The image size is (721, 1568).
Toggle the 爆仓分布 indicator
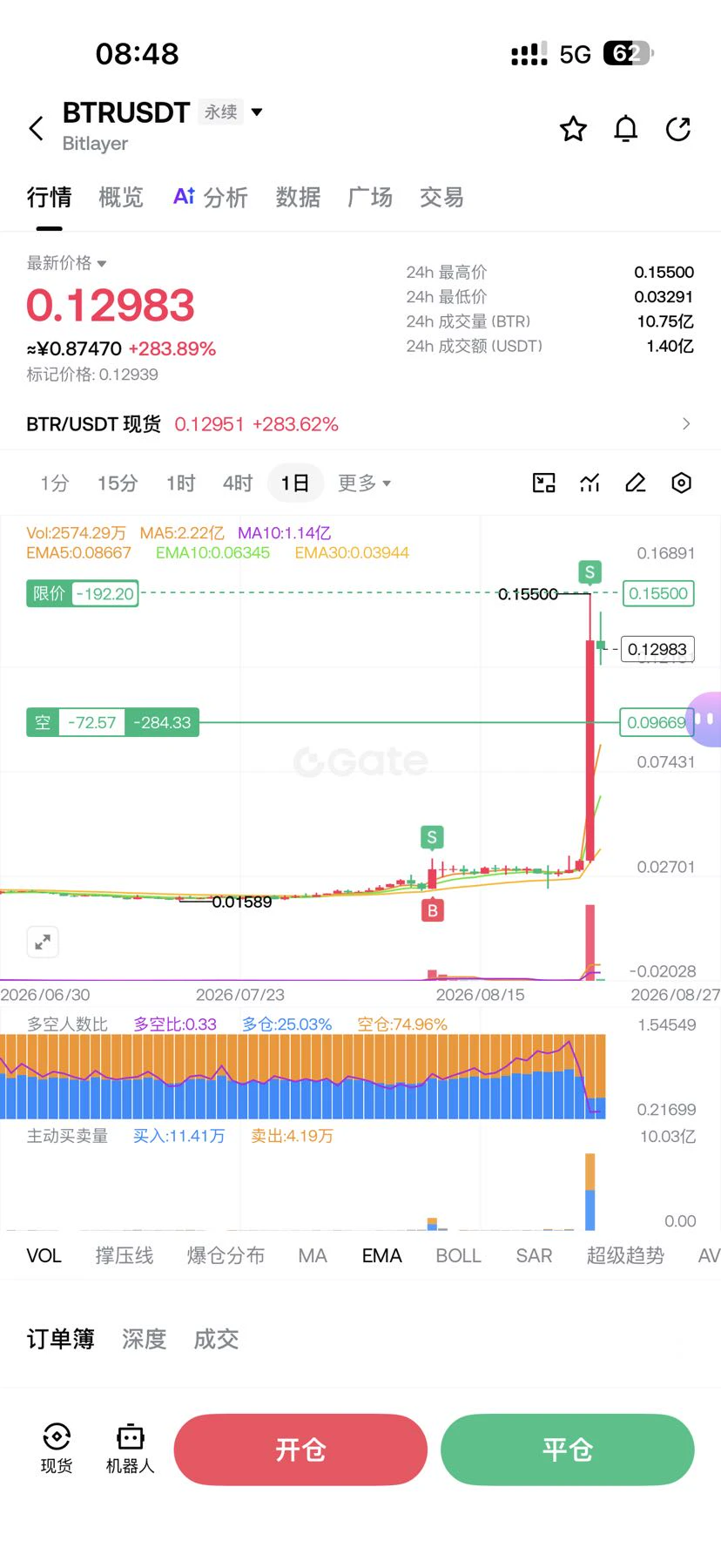[226, 1255]
